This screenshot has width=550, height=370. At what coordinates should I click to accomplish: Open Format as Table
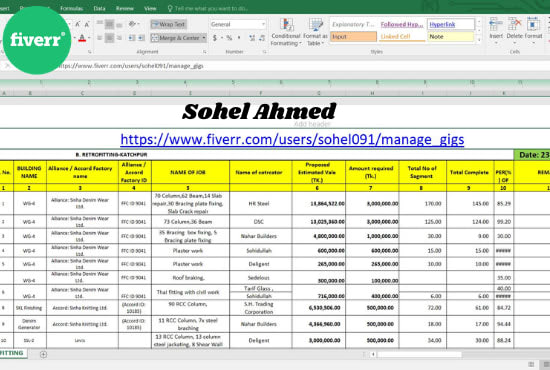point(315,32)
